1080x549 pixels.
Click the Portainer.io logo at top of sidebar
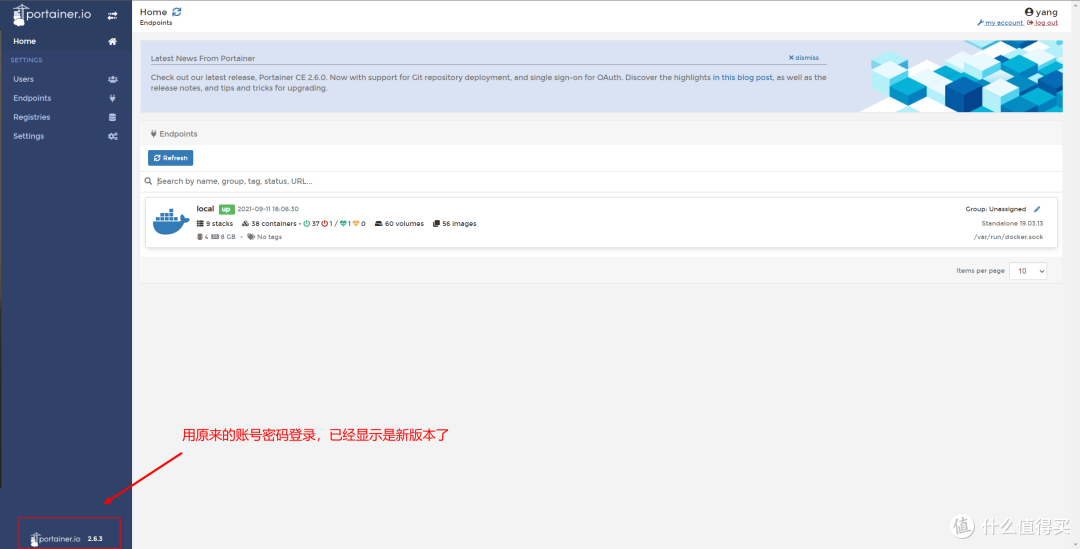pyautogui.click(x=51, y=14)
